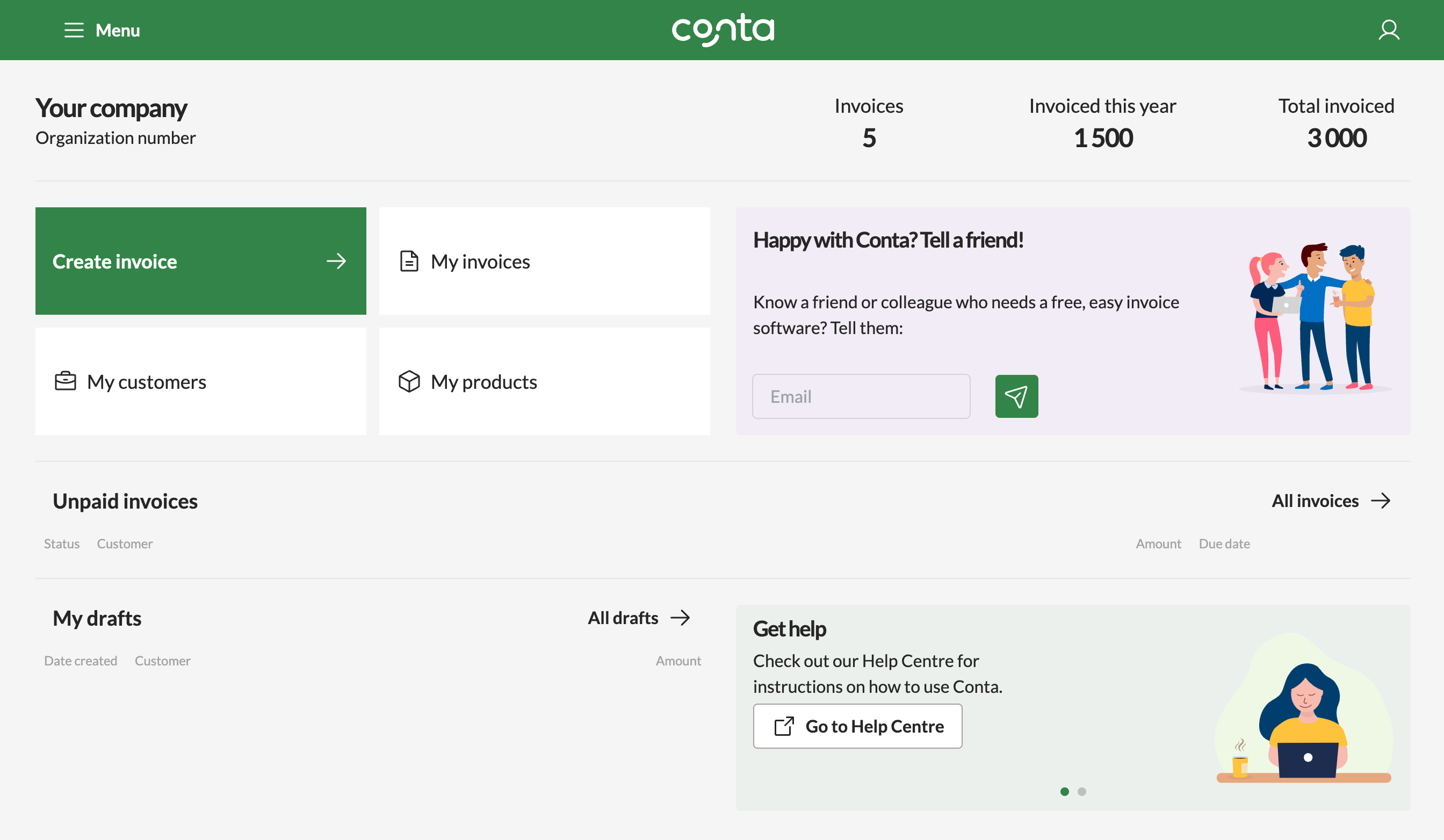Image resolution: width=1444 pixels, height=840 pixels.
Task: Click the Create invoice arrow icon
Action: tap(337, 261)
